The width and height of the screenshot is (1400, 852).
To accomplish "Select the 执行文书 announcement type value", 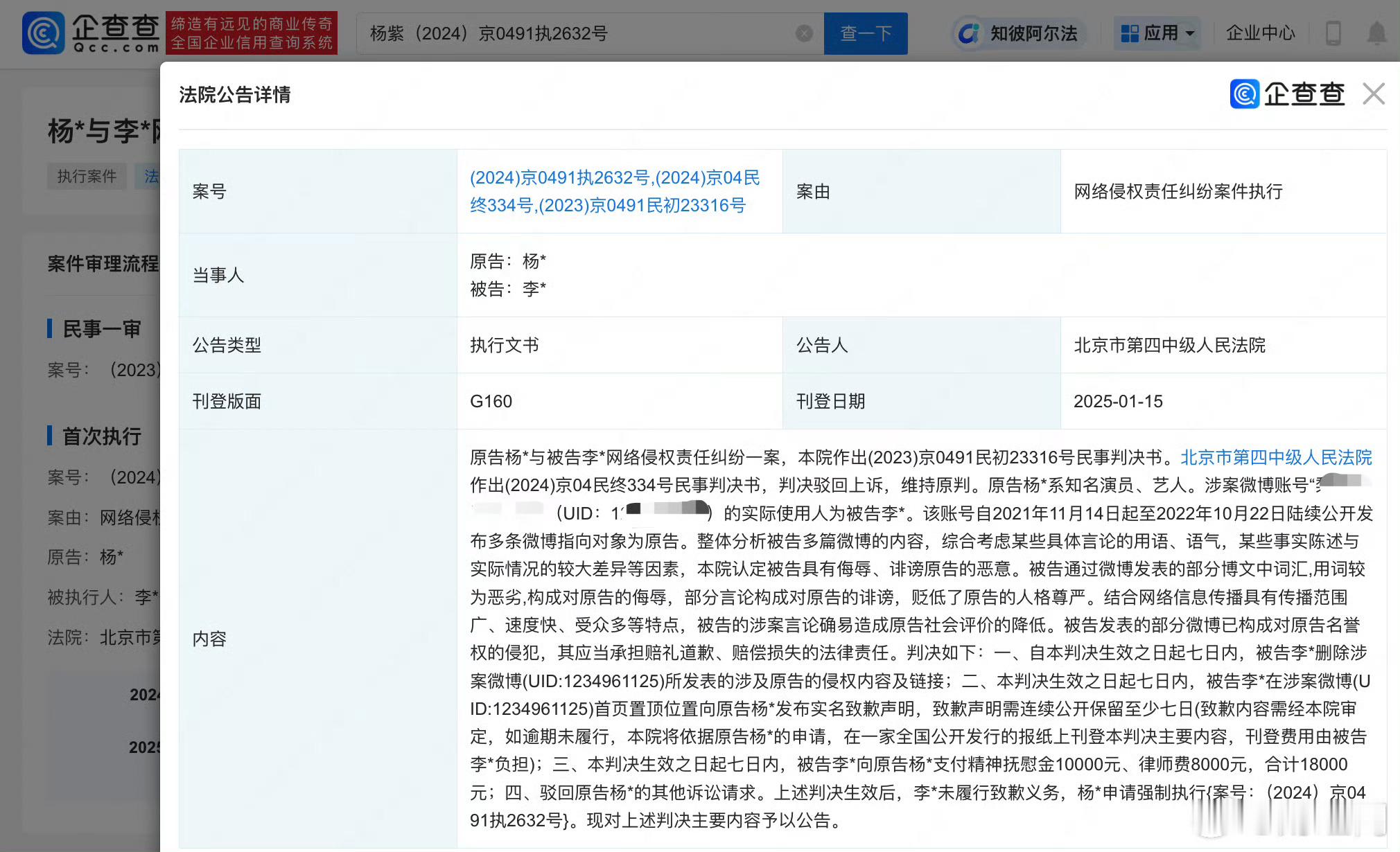I will coord(504,345).
